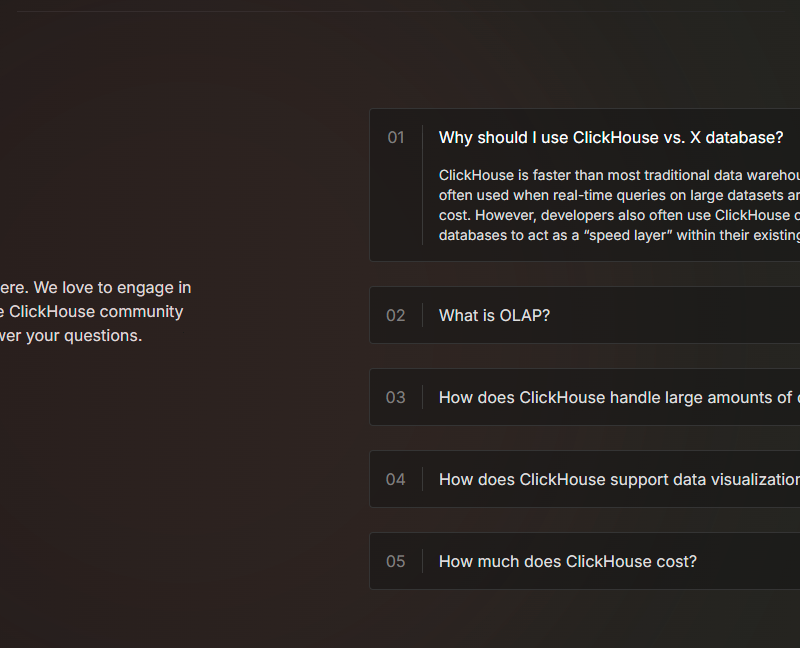Click the 01 number label
The width and height of the screenshot is (800, 648).
396,138
